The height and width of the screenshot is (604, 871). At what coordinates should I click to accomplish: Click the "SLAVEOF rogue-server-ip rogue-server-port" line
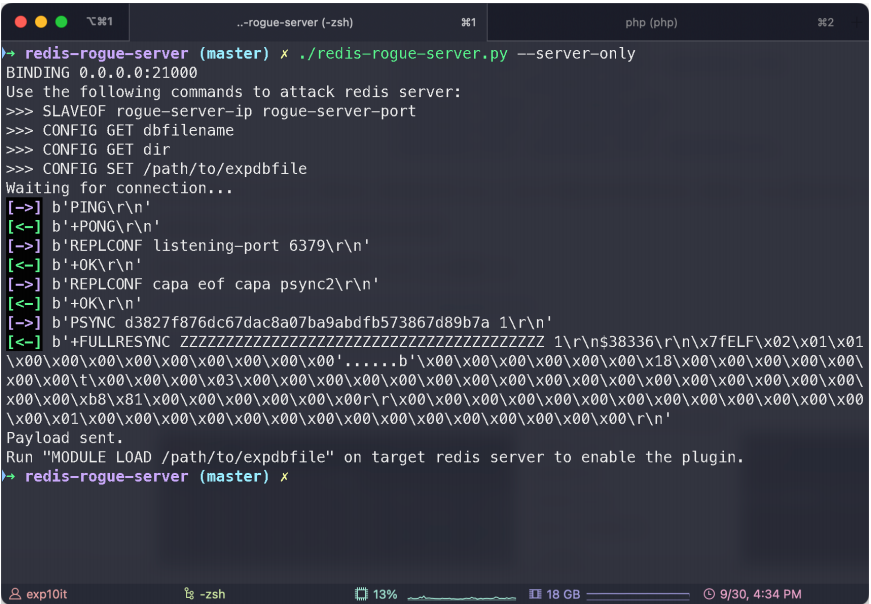click(211, 112)
